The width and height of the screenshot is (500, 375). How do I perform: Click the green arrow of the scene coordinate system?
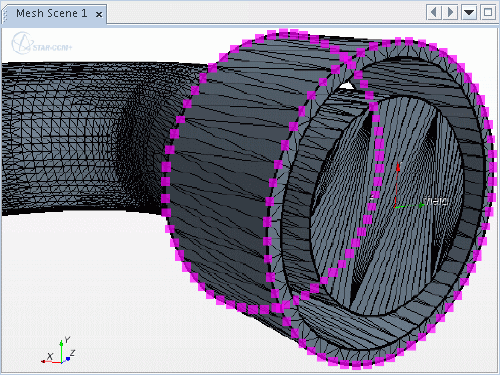[409, 206]
